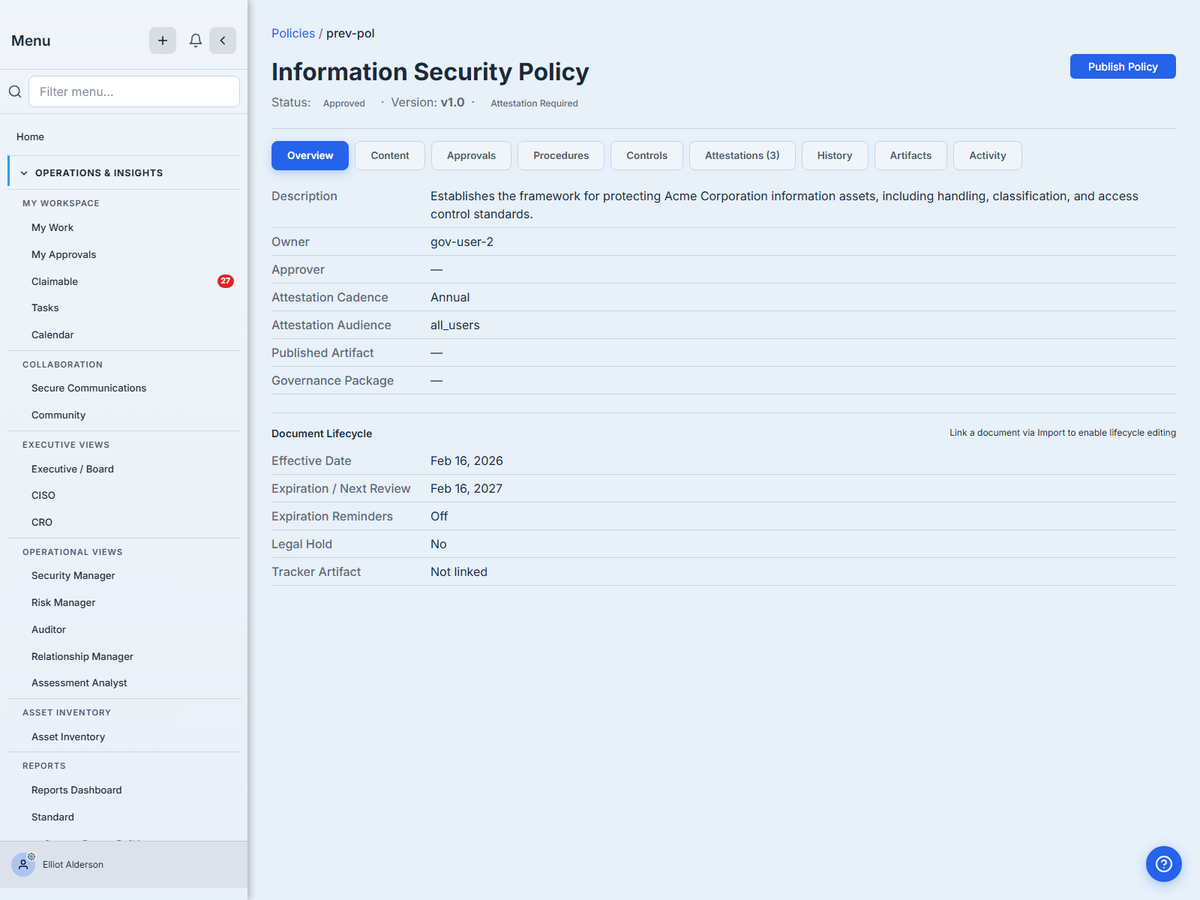Collapse the Operations & Insights section
The height and width of the screenshot is (900, 1200).
click(124, 173)
